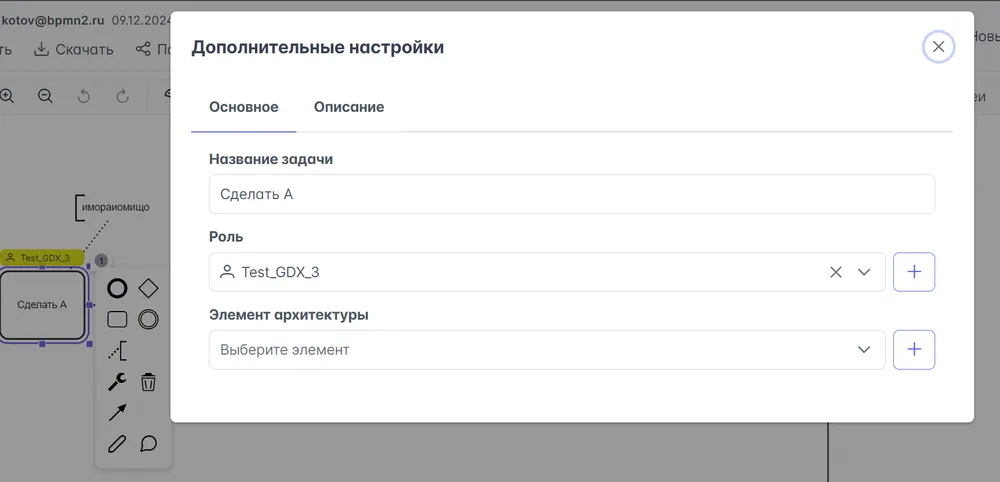
Task: Append an end event circle
Action: click(x=117, y=289)
